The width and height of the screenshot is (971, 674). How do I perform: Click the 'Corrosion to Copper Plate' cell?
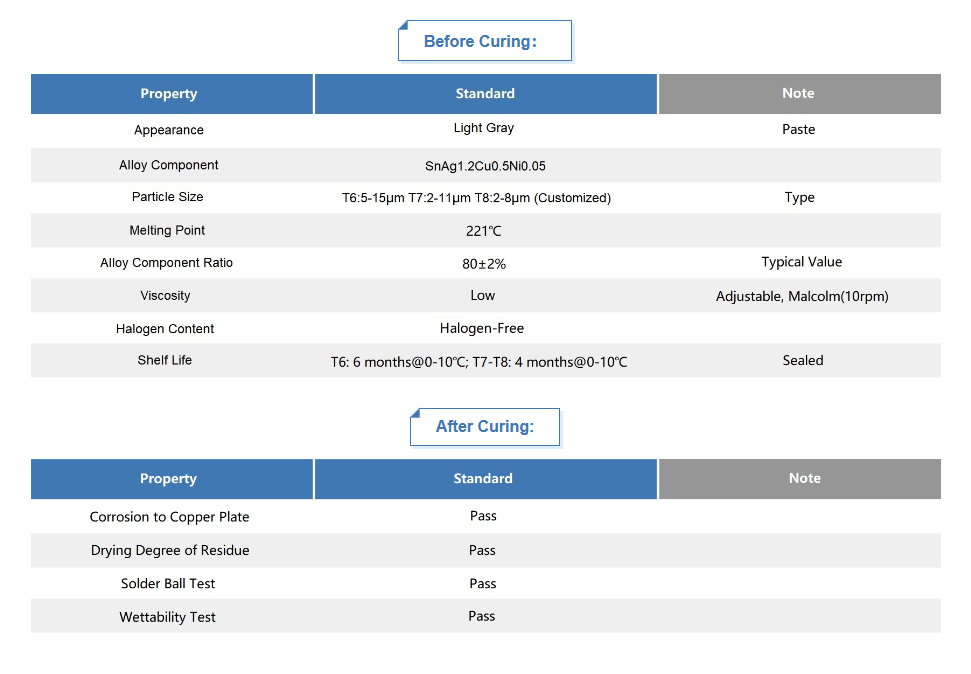(169, 517)
